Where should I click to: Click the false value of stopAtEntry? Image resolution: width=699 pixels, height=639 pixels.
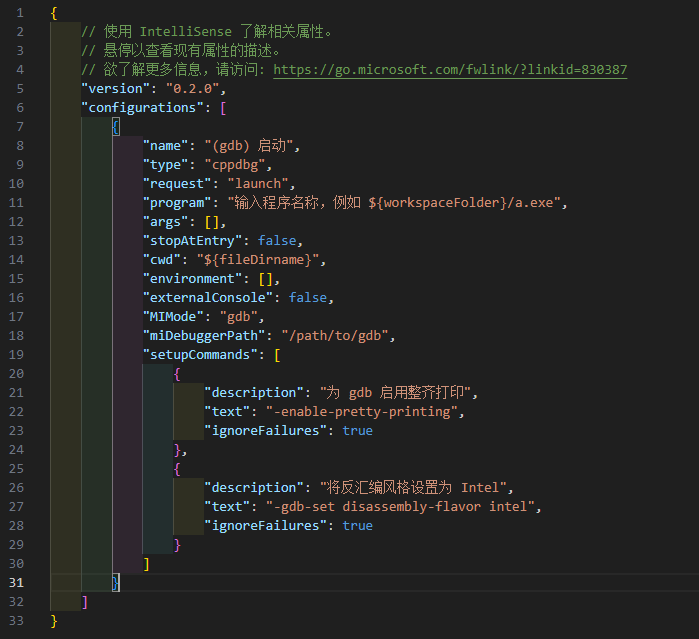coord(277,241)
